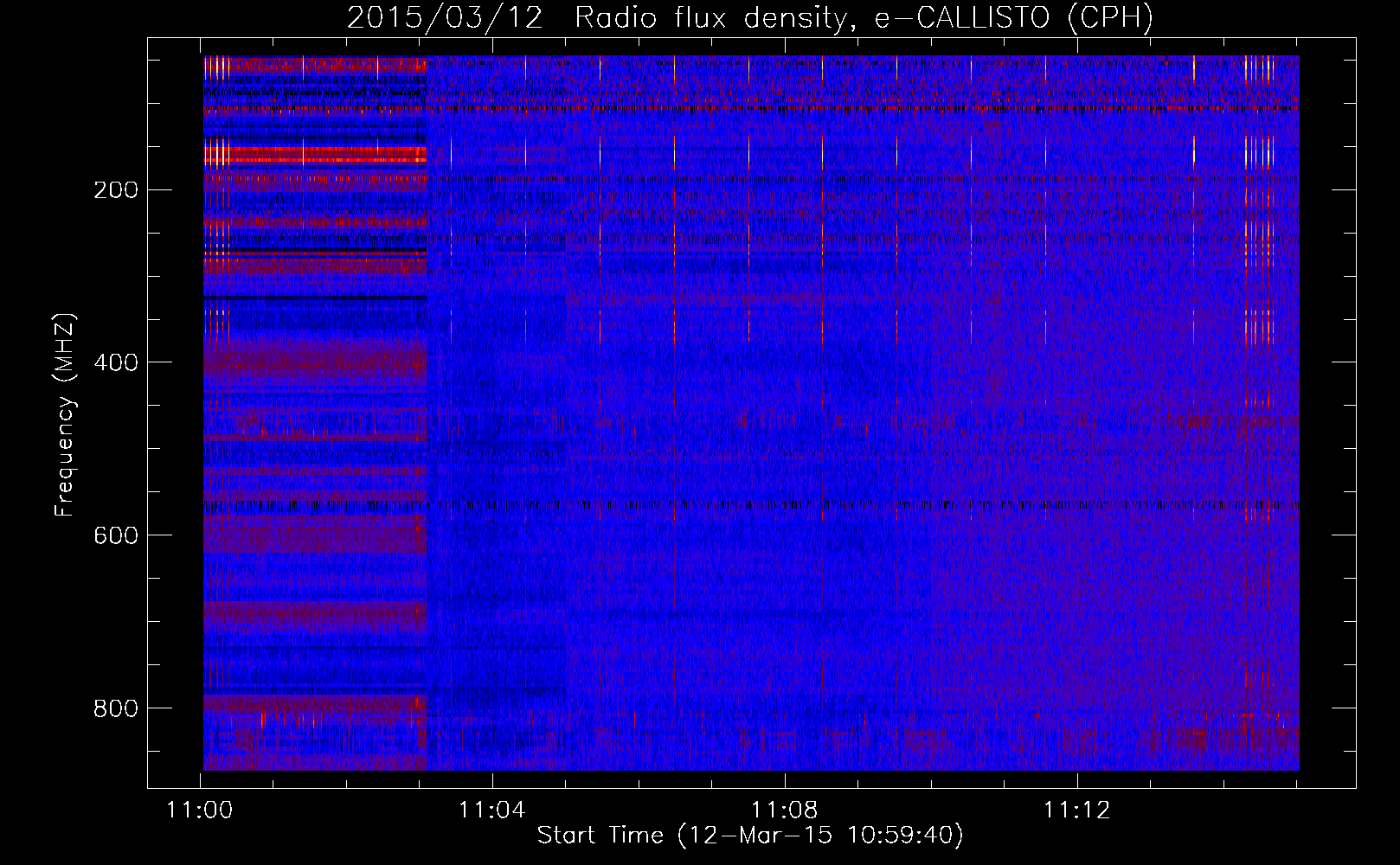Click the 11:12 time tick label
This screenshot has width=1400, height=865.
1077,811
